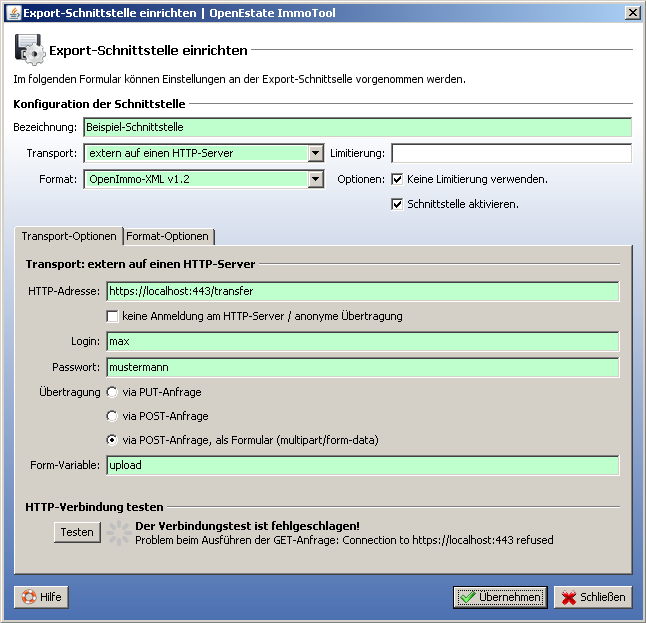Close the dialog with the X button

(632, 13)
